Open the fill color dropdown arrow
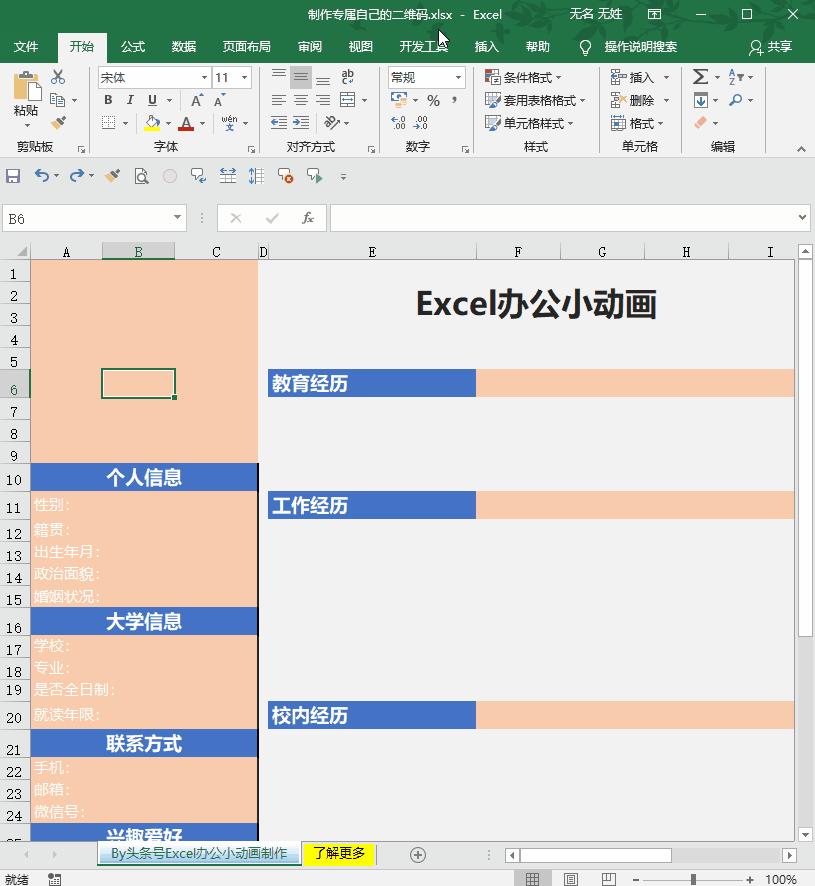 pos(166,123)
